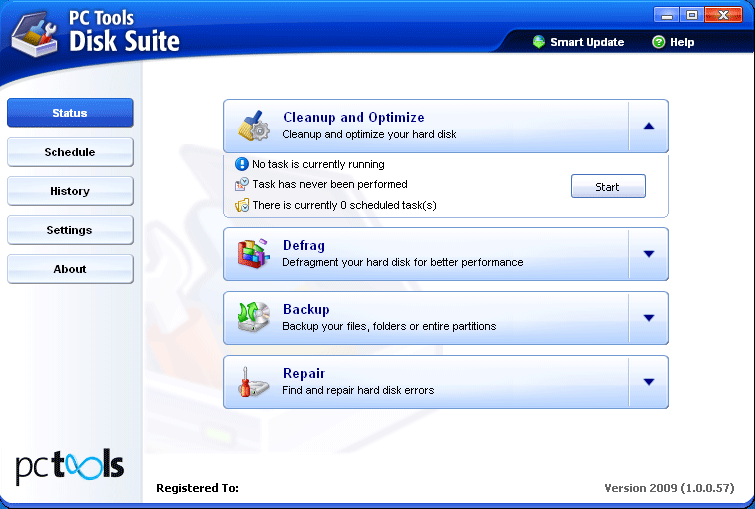Click the Defrag heading
The image size is (755, 509).
click(304, 246)
